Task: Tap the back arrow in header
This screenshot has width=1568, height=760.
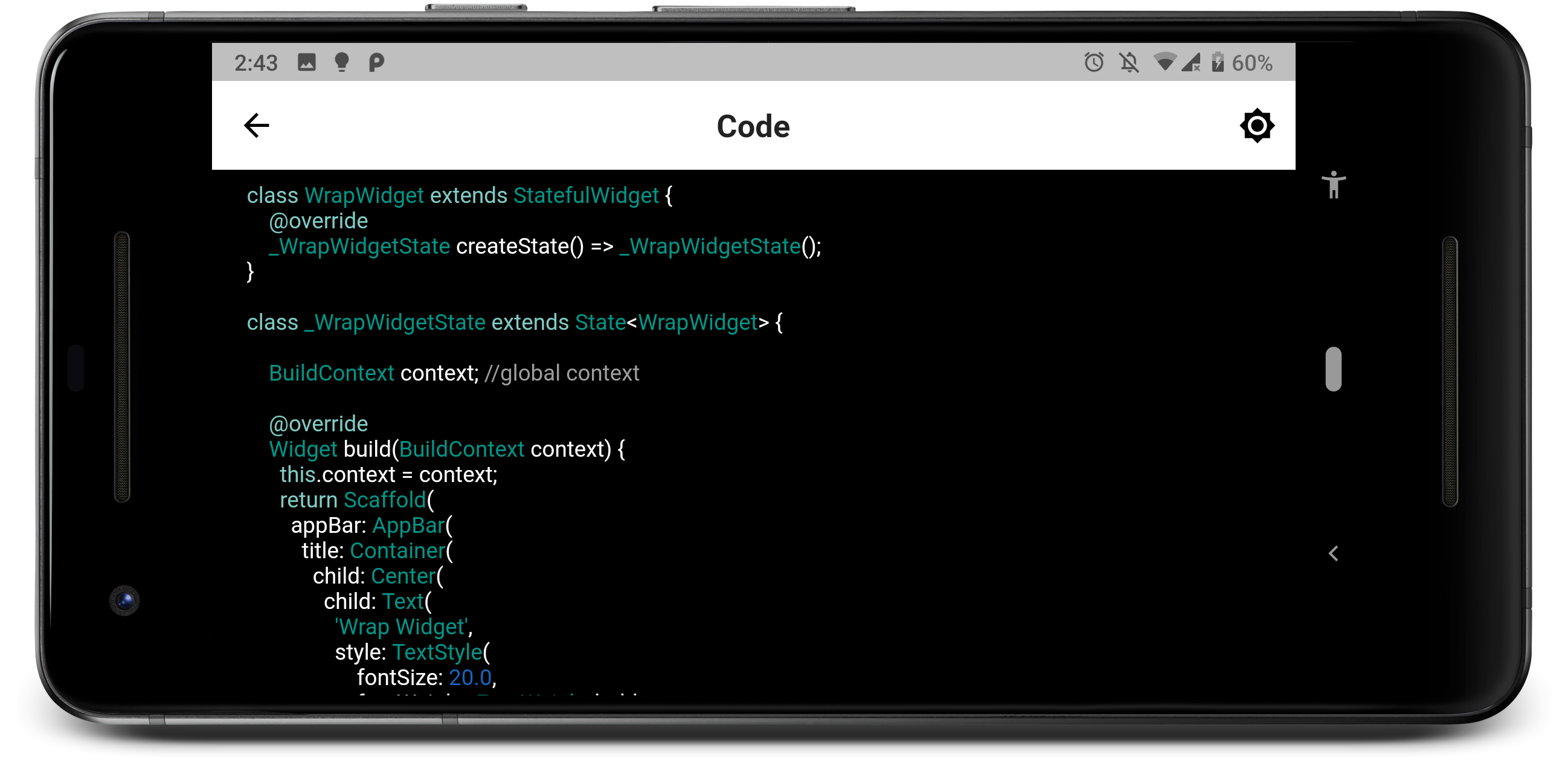Action: click(256, 126)
